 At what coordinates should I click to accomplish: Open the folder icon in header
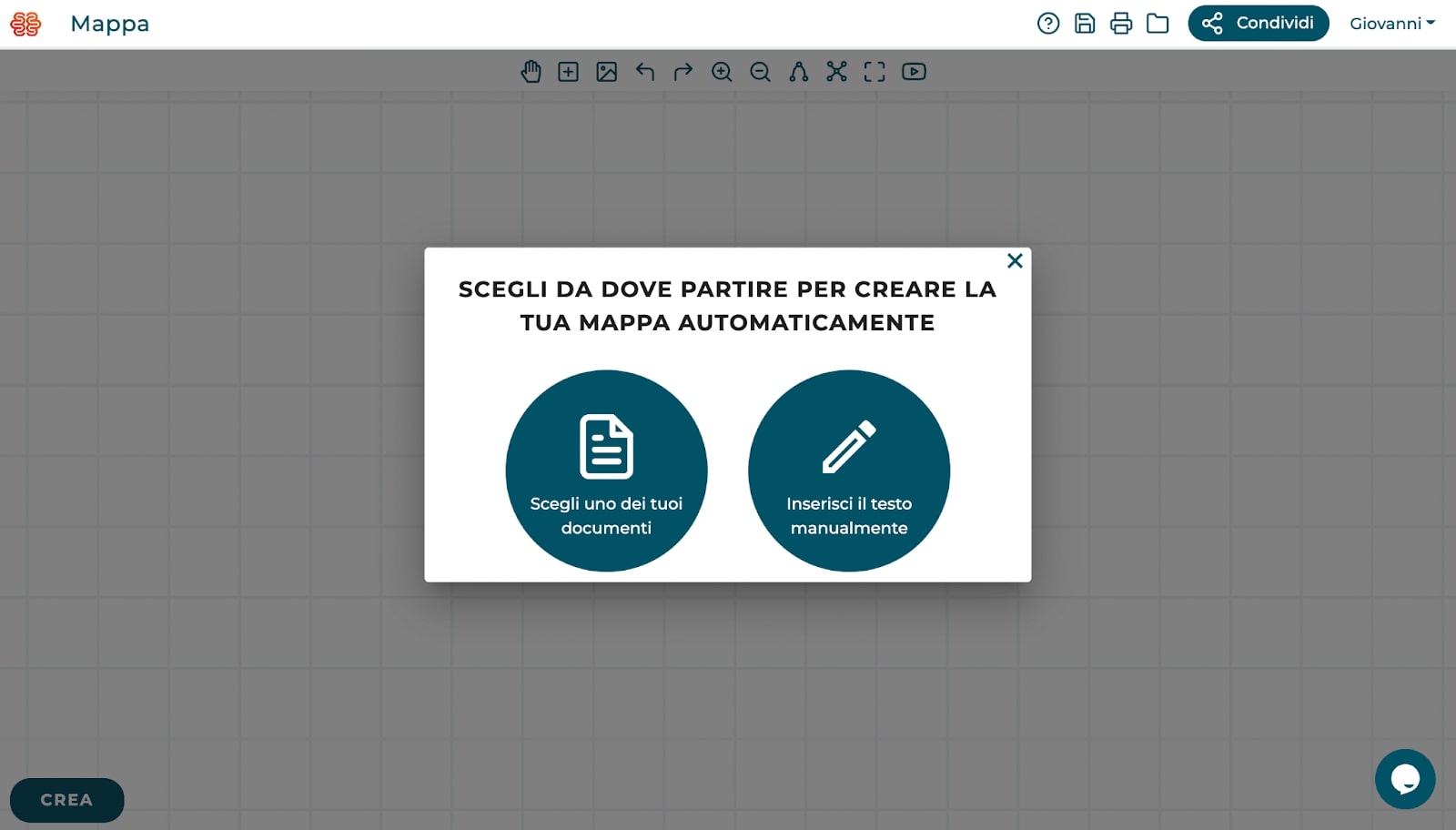click(x=1158, y=24)
